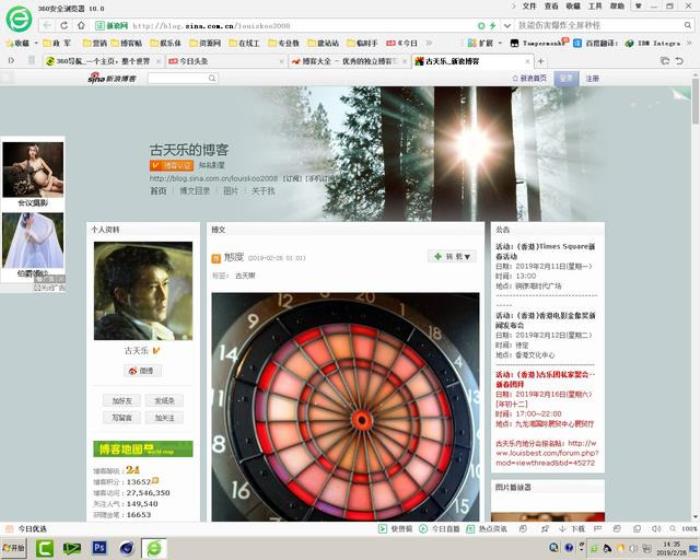Viewport: 700px width, 560px height.
Task: Click the green 转载 repost plus icon
Action: (437, 257)
